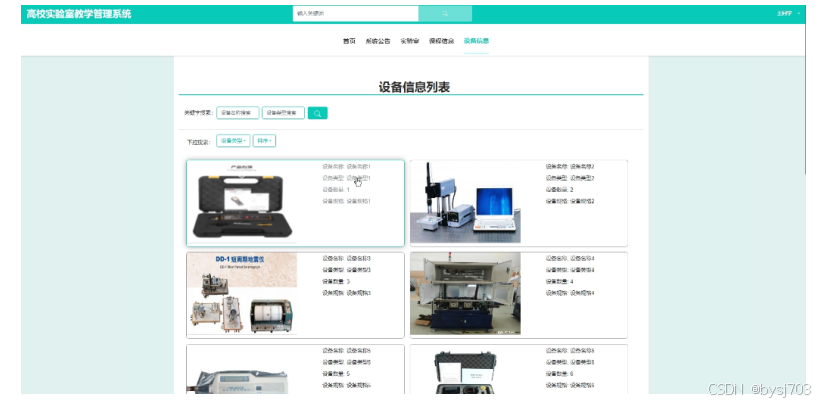Screen dimensions: 830x405
Task: Click the 设备数量: 6 text
Action: pos(560,374)
